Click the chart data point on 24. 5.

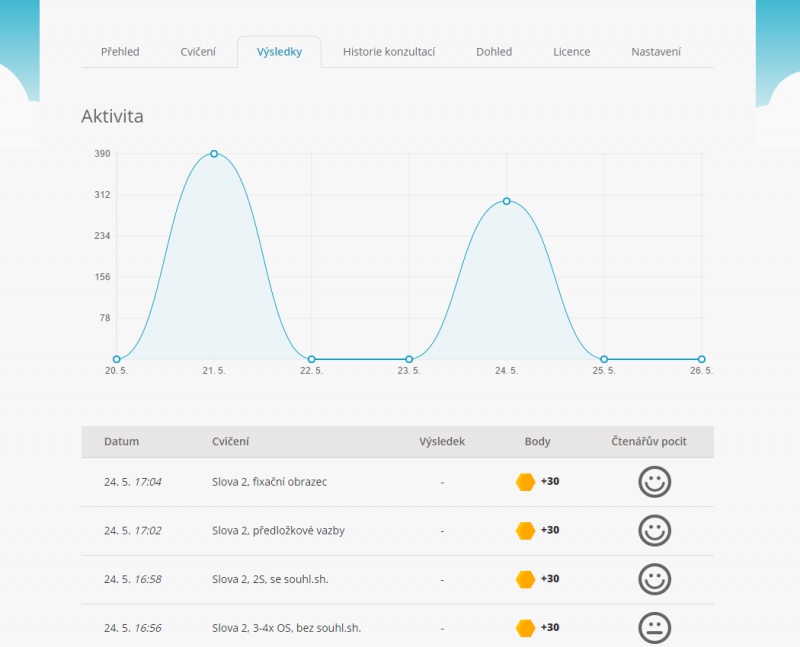point(507,201)
